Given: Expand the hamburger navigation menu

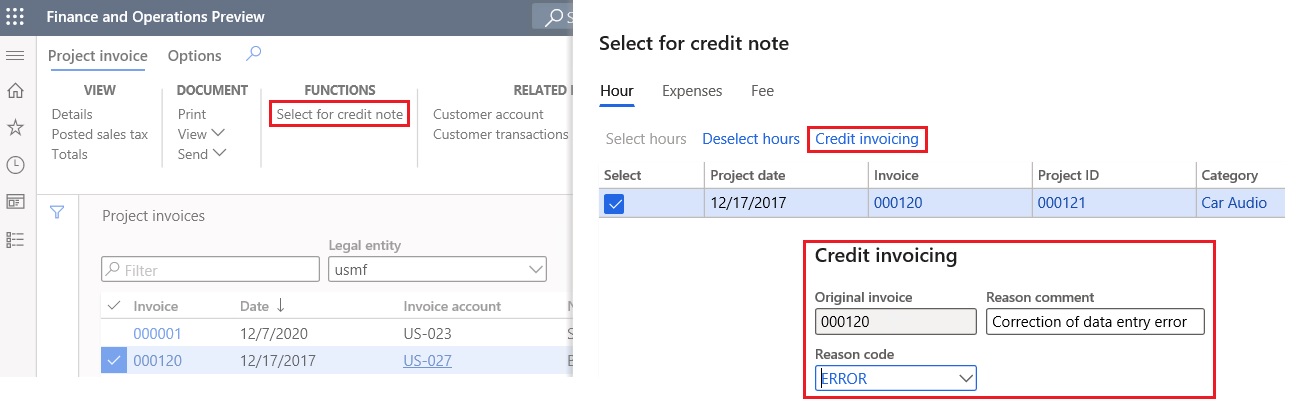Looking at the screenshot, I should [x=15, y=55].
